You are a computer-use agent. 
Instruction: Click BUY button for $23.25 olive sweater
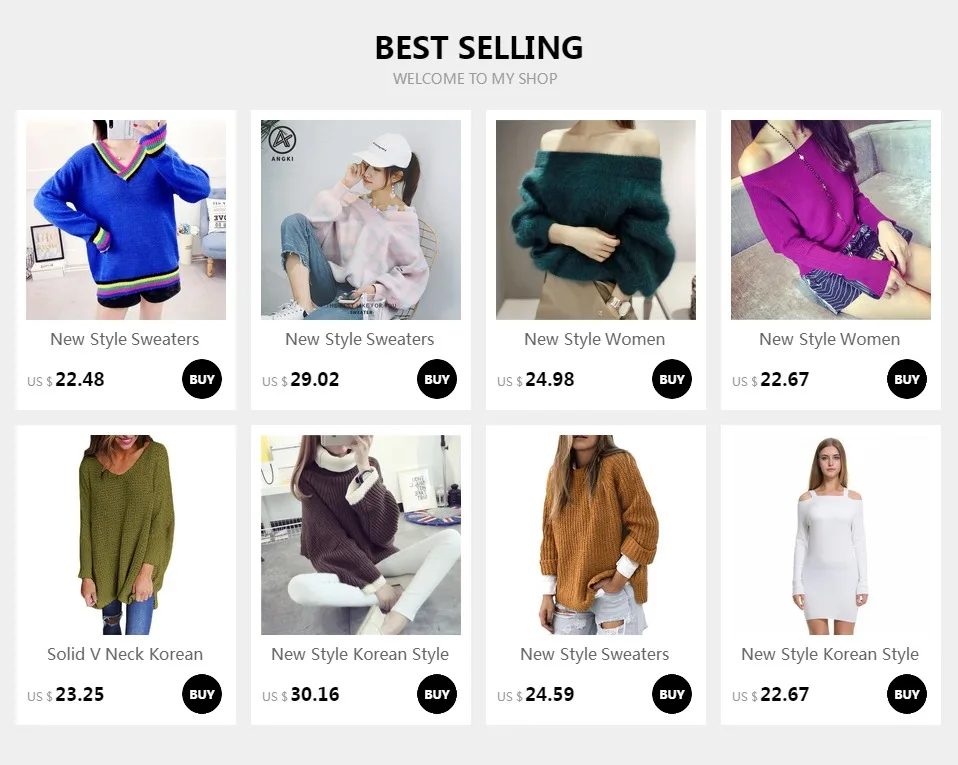[x=202, y=694]
